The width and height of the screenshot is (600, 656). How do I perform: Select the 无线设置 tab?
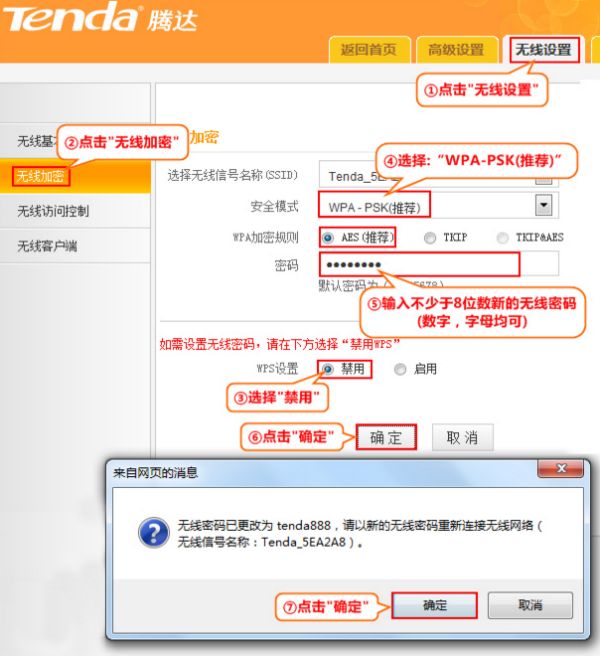pos(544,49)
